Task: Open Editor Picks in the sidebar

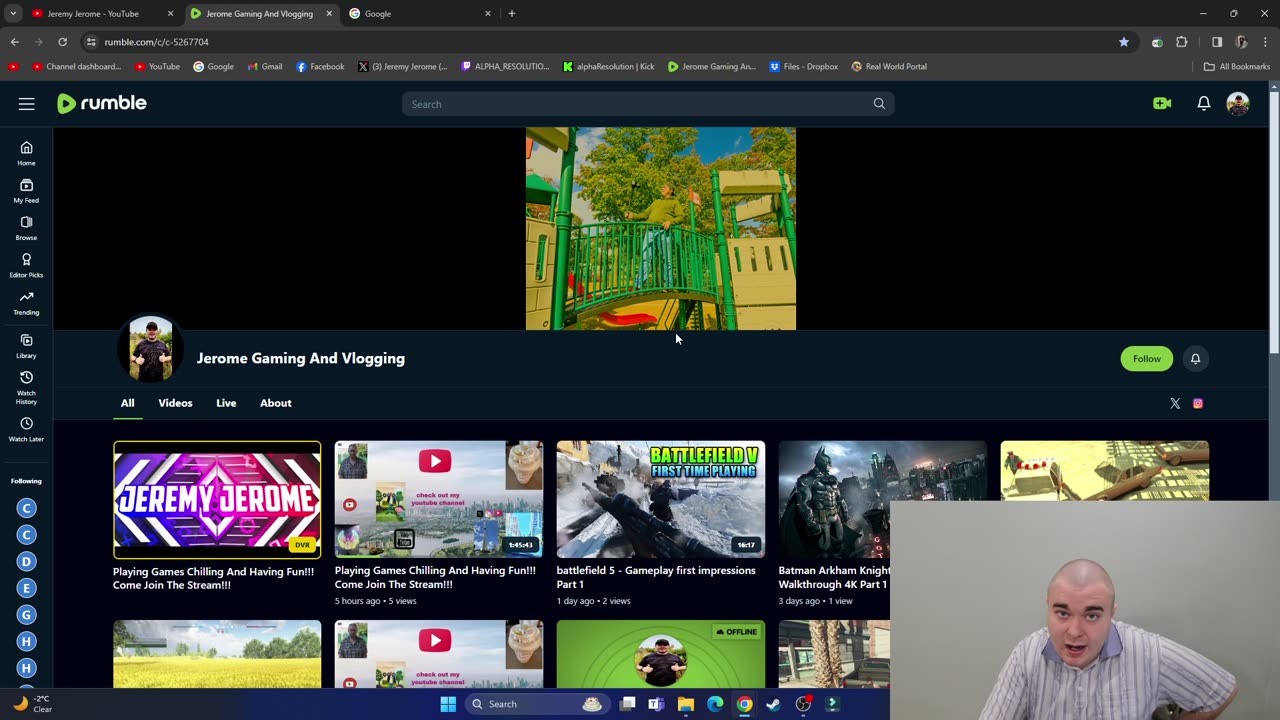Action: coord(26,265)
